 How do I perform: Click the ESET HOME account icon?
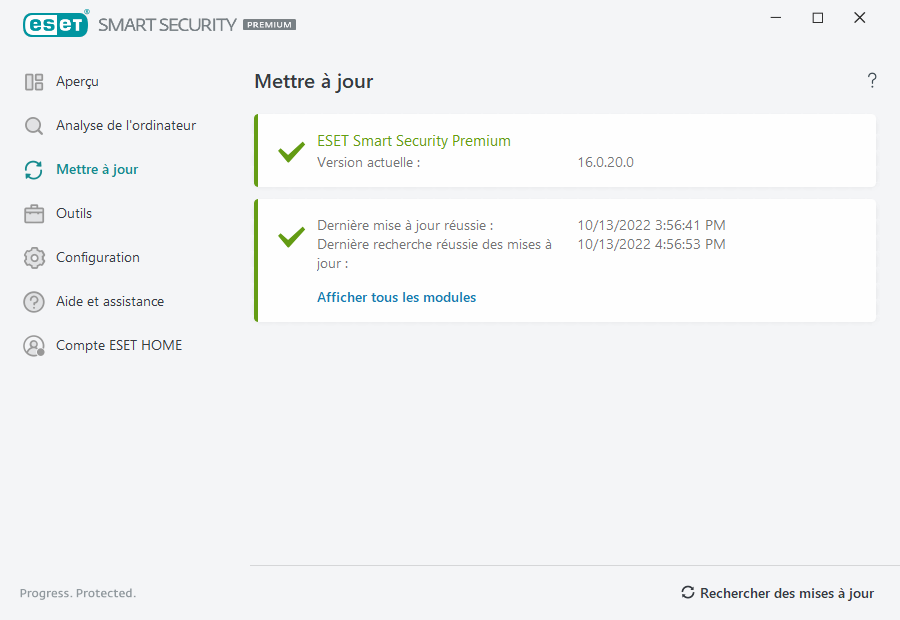tap(34, 346)
